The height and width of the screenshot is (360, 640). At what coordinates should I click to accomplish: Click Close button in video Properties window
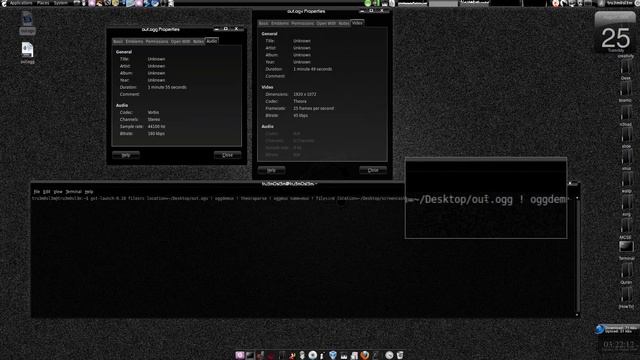coord(373,170)
